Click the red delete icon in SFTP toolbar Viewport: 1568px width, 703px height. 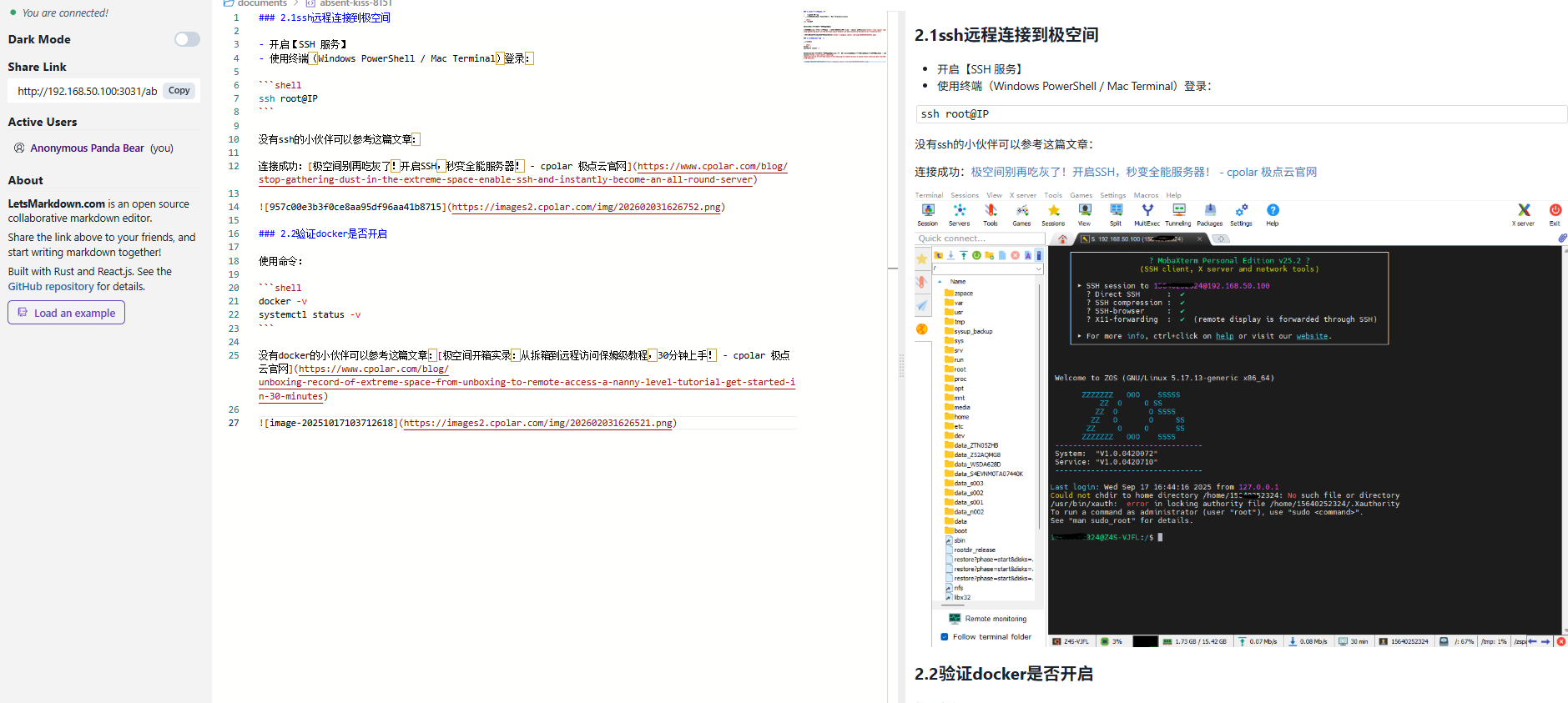pyautogui.click(x=1015, y=255)
